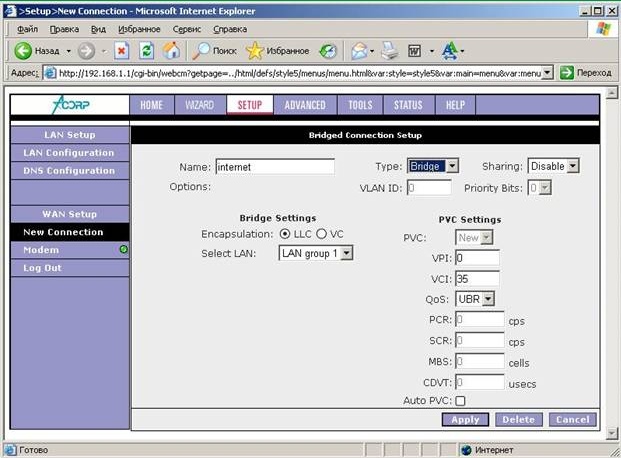Open the Справка menu
This screenshot has width=621, height=458.
[x=230, y=29]
